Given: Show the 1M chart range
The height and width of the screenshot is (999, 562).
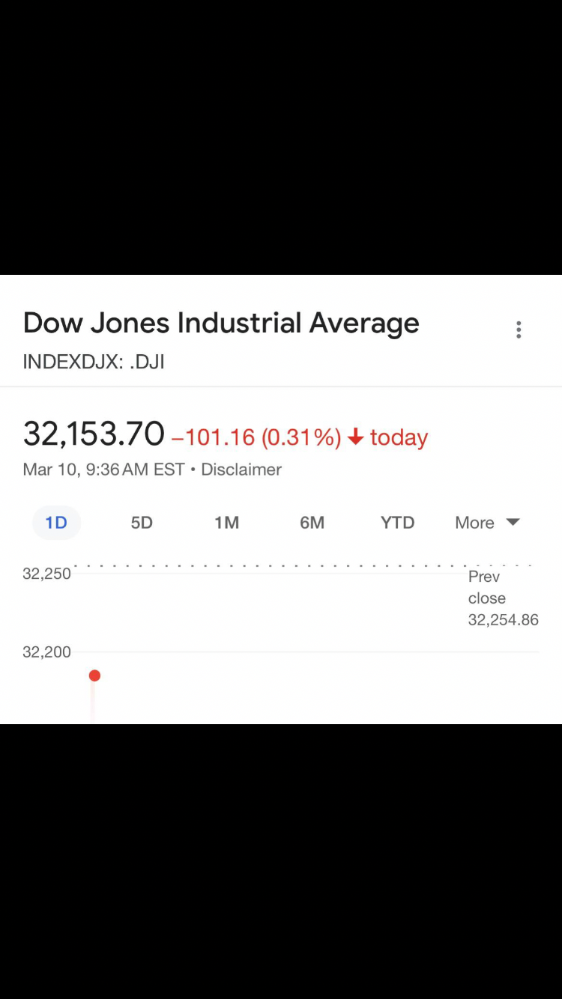Looking at the screenshot, I should (226, 523).
